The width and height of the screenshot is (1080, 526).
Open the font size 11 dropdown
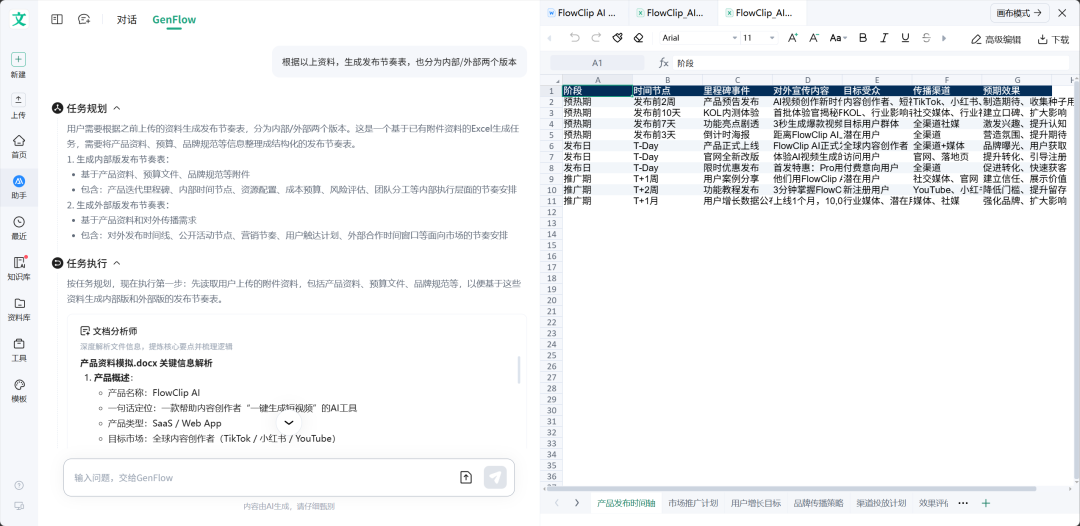[759, 39]
